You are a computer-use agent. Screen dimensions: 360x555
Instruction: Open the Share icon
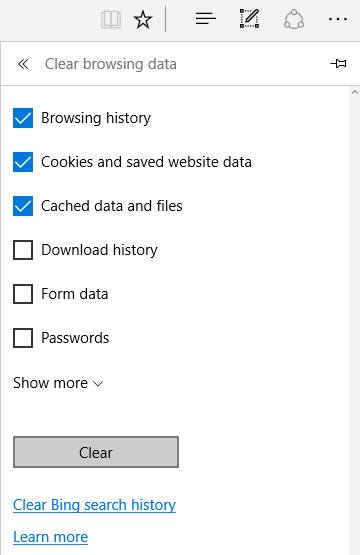[x=294, y=19]
